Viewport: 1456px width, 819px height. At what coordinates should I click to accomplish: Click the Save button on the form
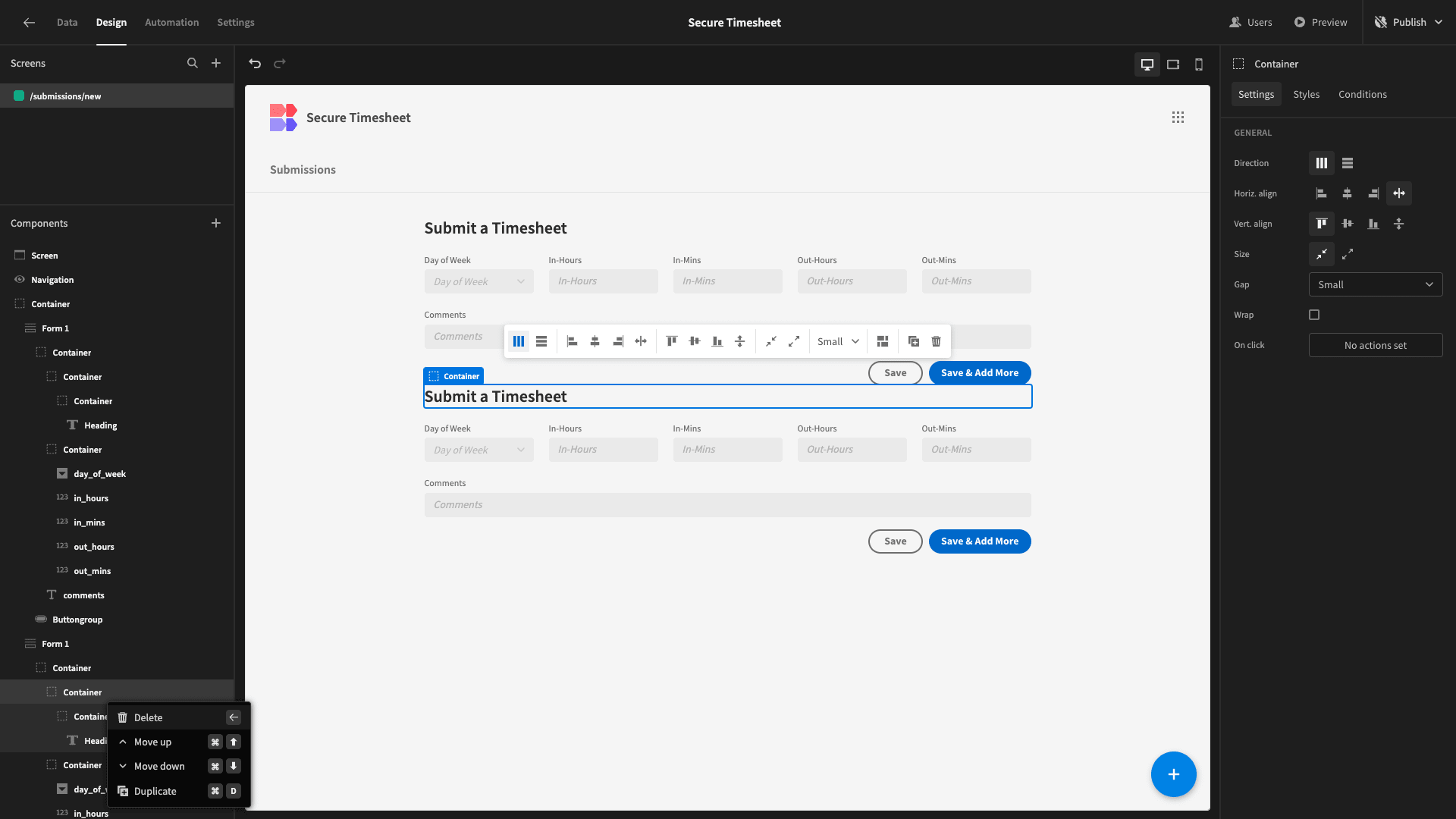click(895, 372)
